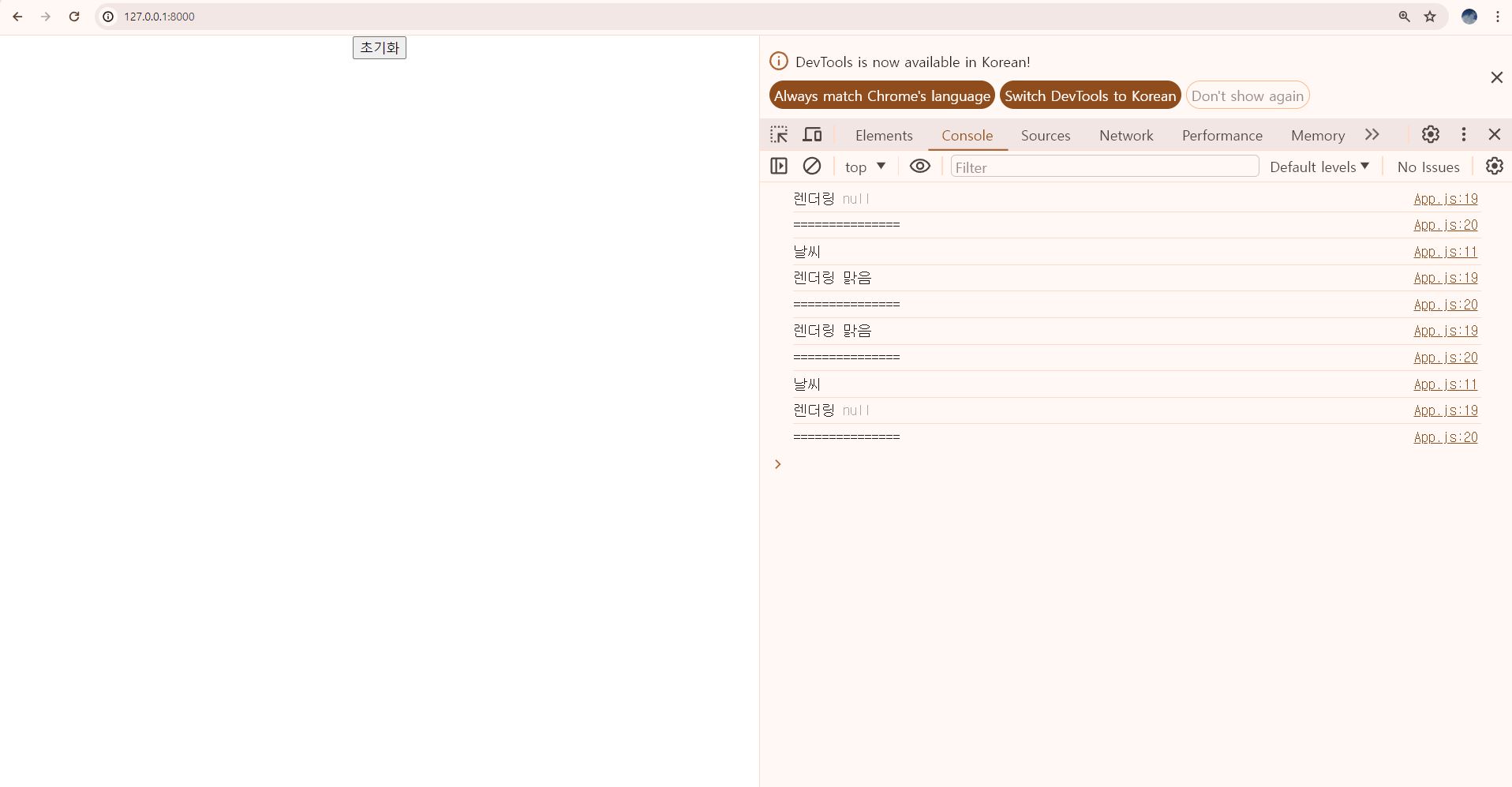Open DevTools customize three-dot menu
The width and height of the screenshot is (1512, 787).
(1464, 134)
